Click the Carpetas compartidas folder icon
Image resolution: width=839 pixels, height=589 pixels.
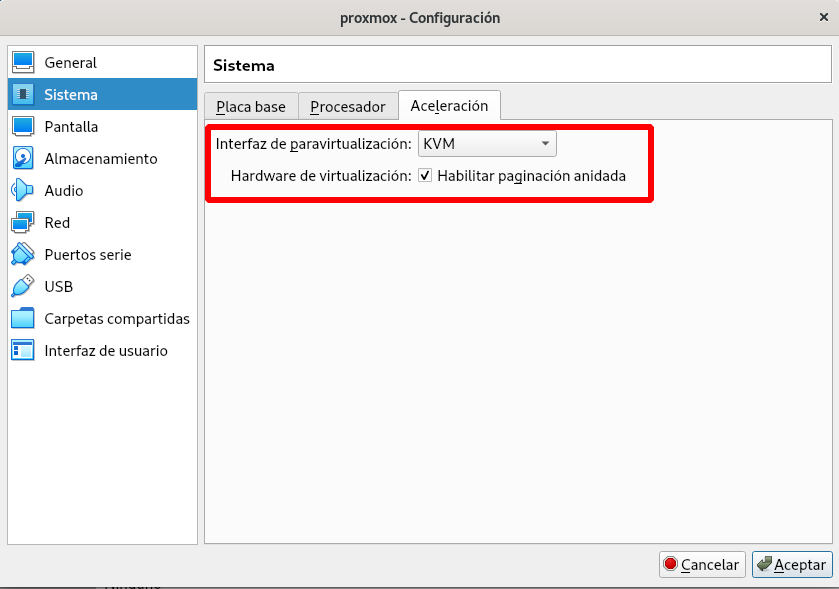[23, 319]
